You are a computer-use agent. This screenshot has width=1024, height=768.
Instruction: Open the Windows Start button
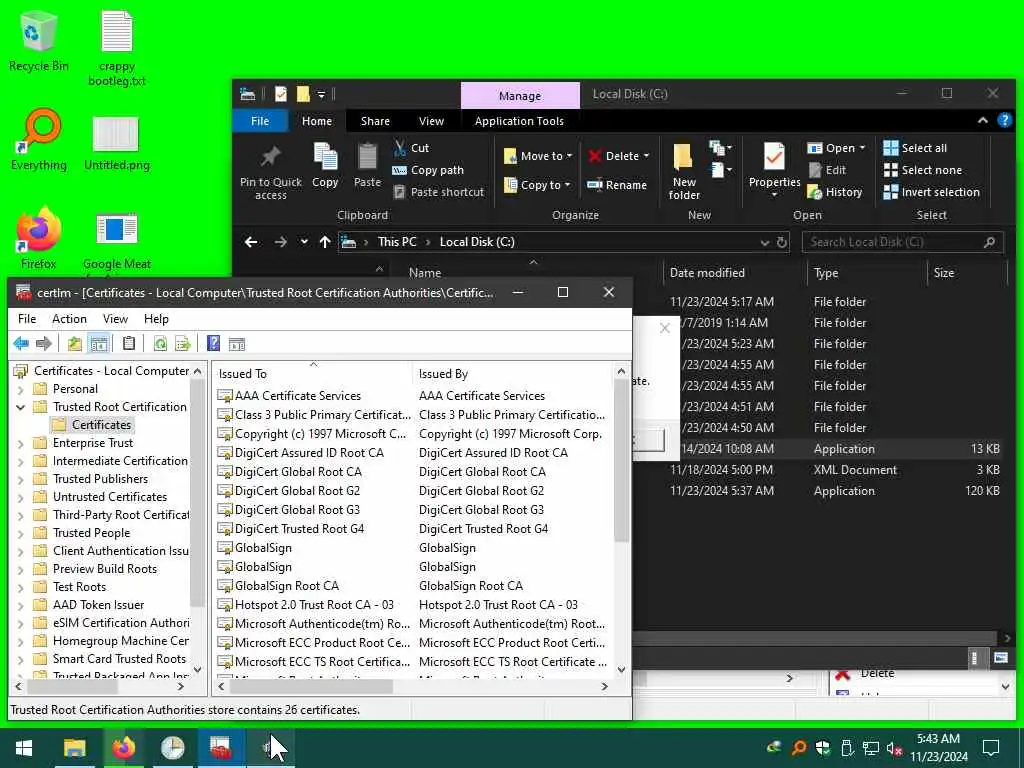pyautogui.click(x=24, y=748)
